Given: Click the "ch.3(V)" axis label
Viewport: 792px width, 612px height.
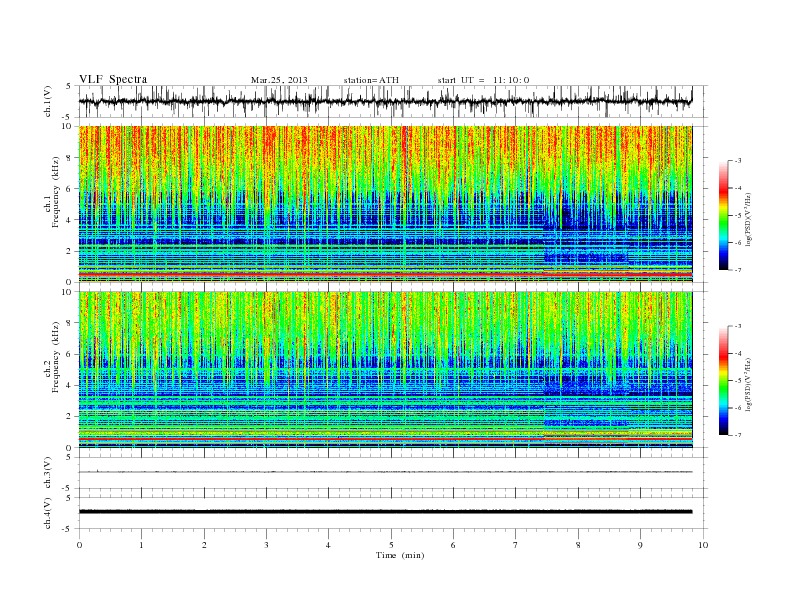Looking at the screenshot, I should click(x=48, y=473).
